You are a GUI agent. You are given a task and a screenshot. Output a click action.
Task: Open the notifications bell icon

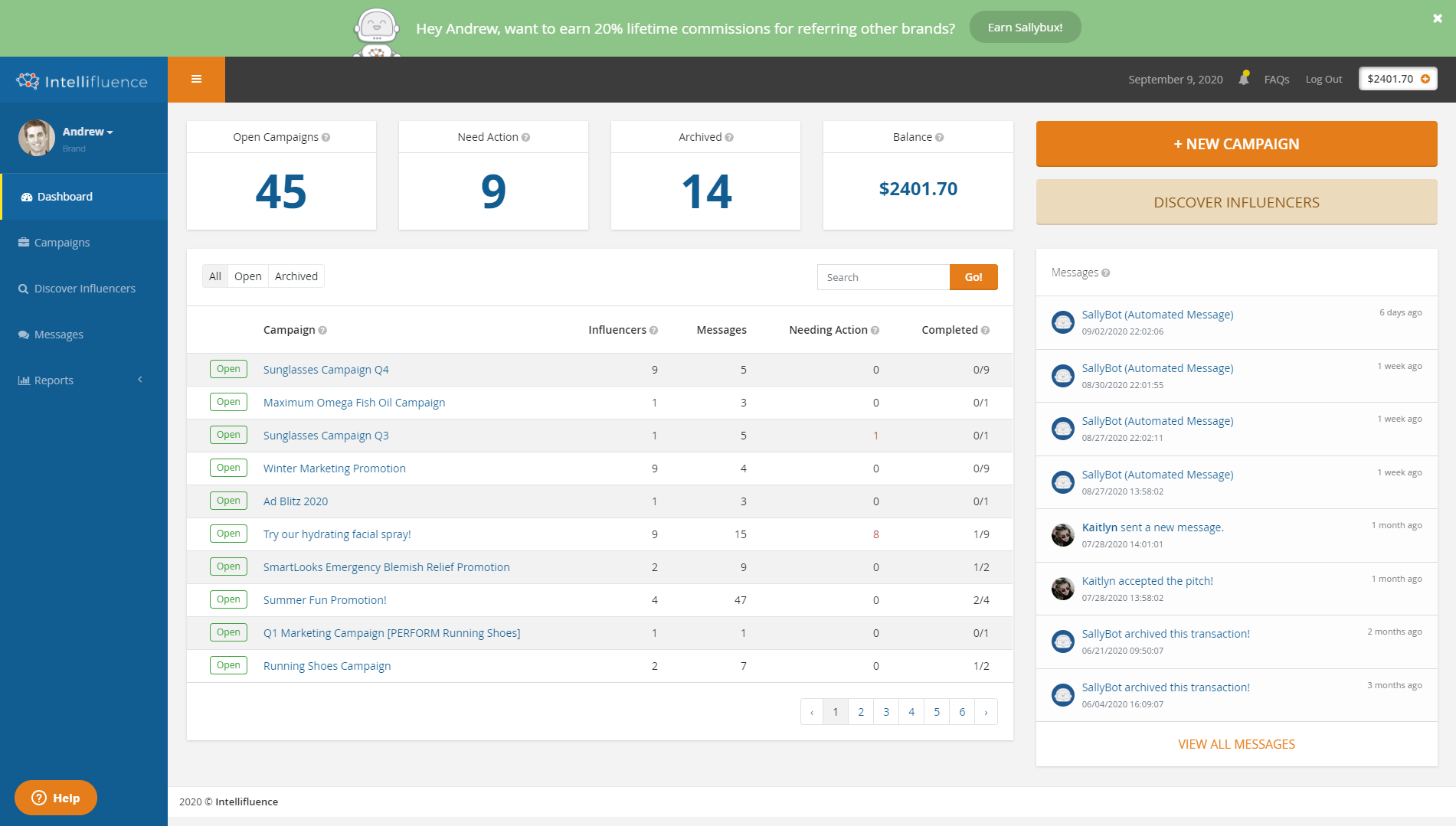coord(1244,79)
